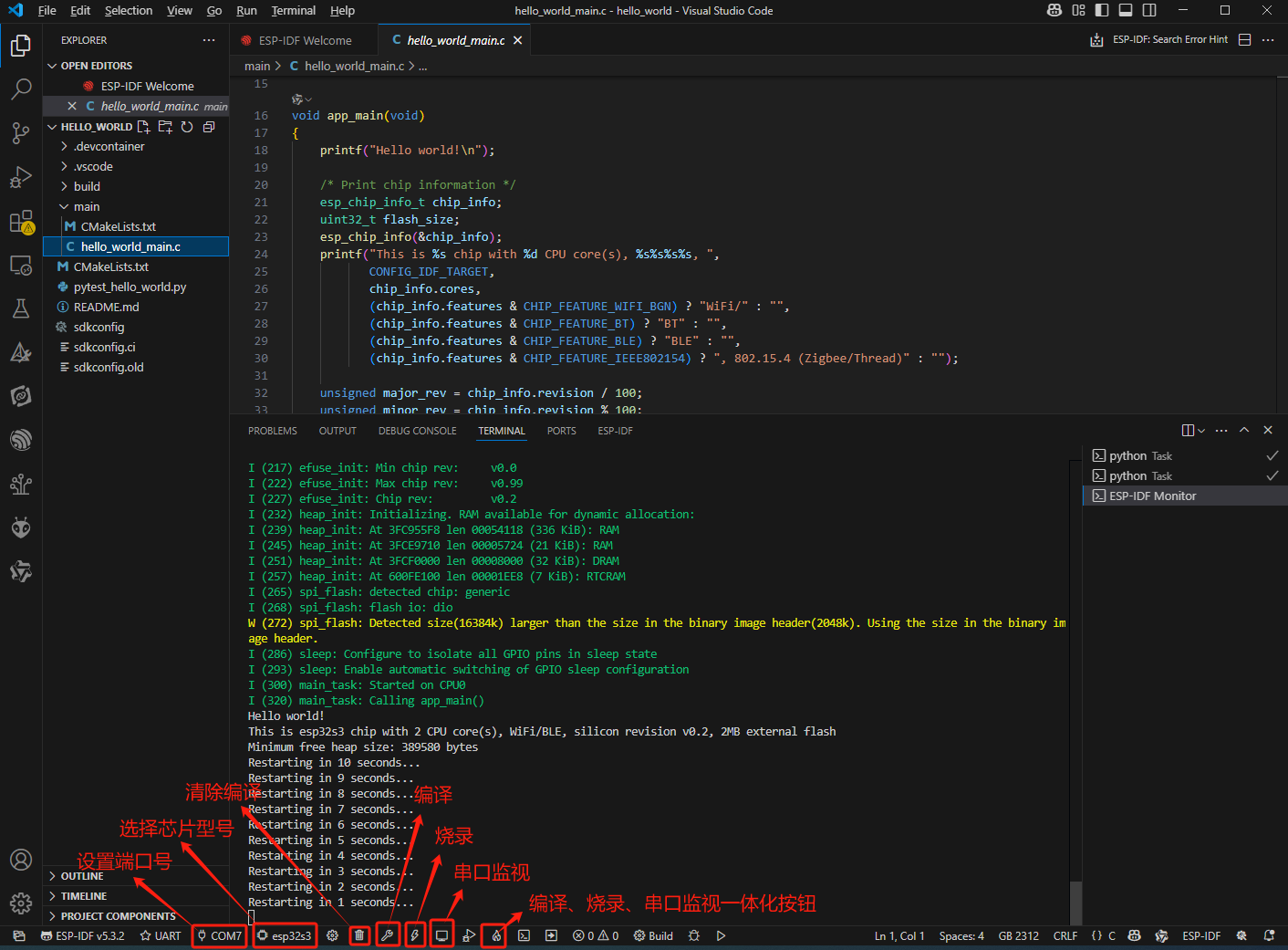This screenshot has height=950, width=1288.
Task: Open the Source Control view
Action: tap(21, 133)
